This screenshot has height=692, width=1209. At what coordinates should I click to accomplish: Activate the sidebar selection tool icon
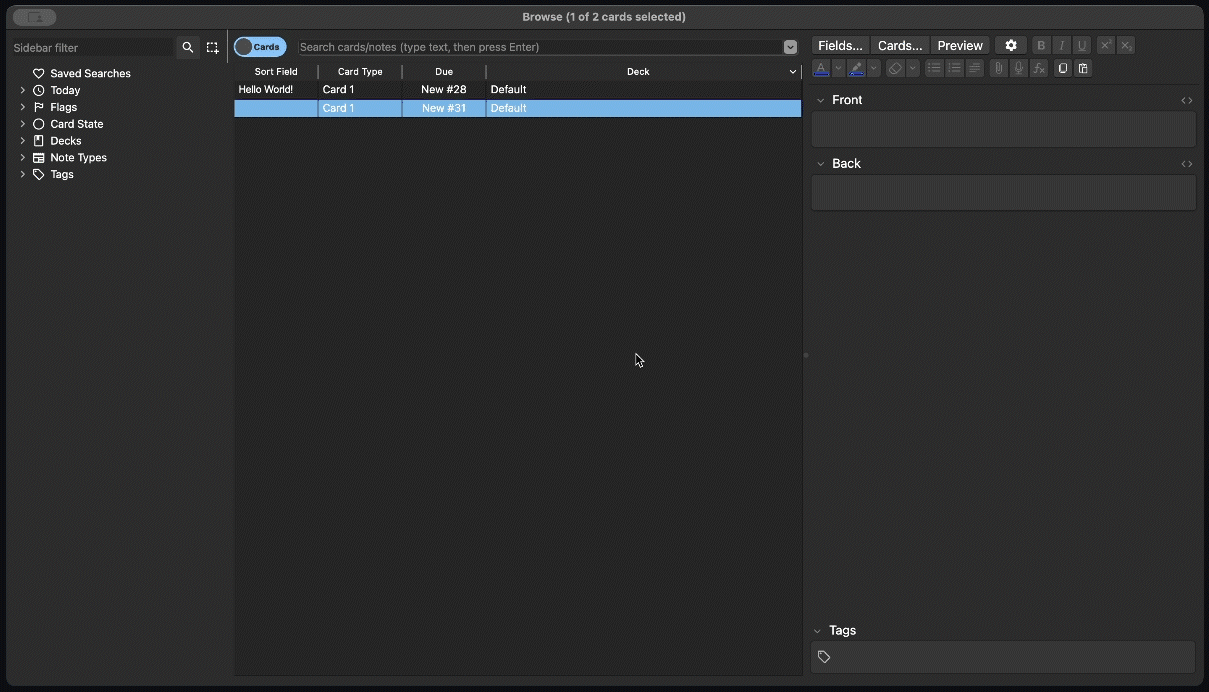213,47
